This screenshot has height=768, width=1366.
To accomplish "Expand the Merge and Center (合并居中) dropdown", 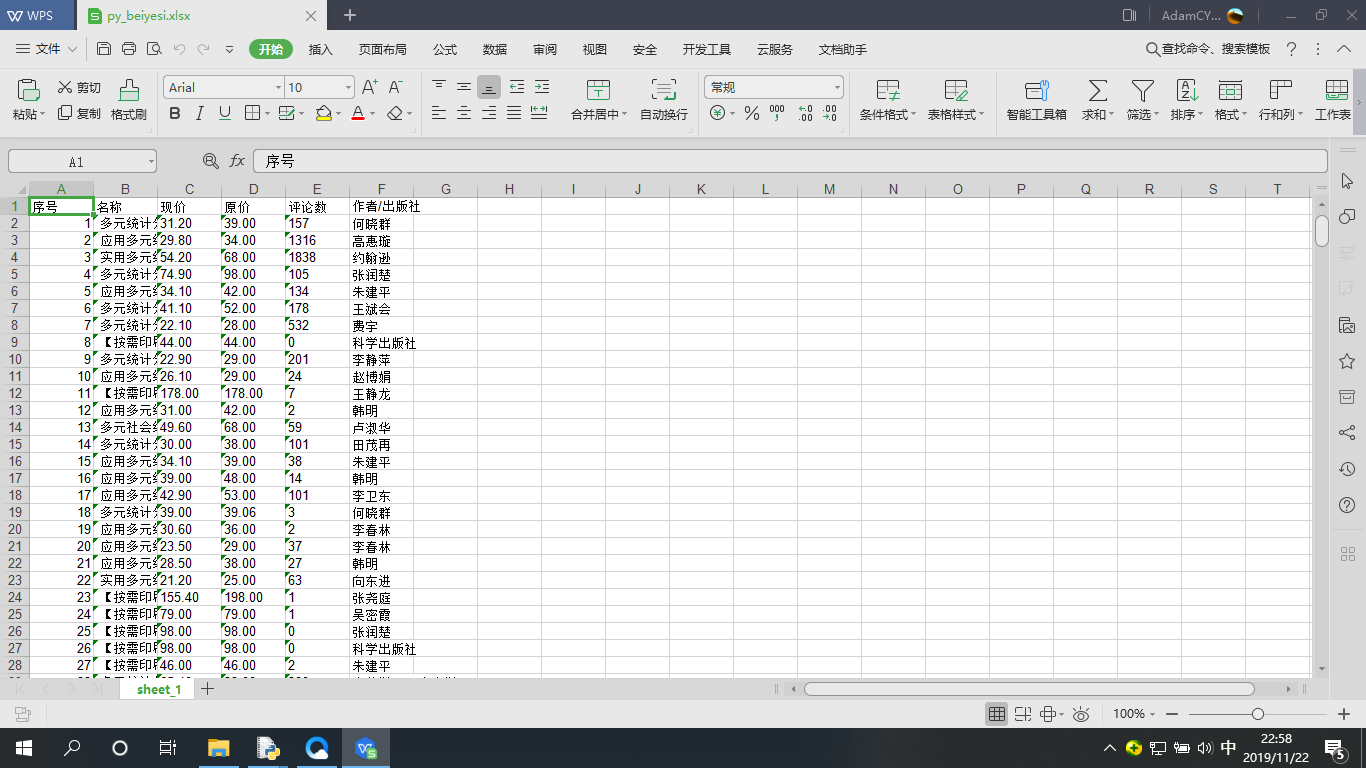I will [x=625, y=115].
